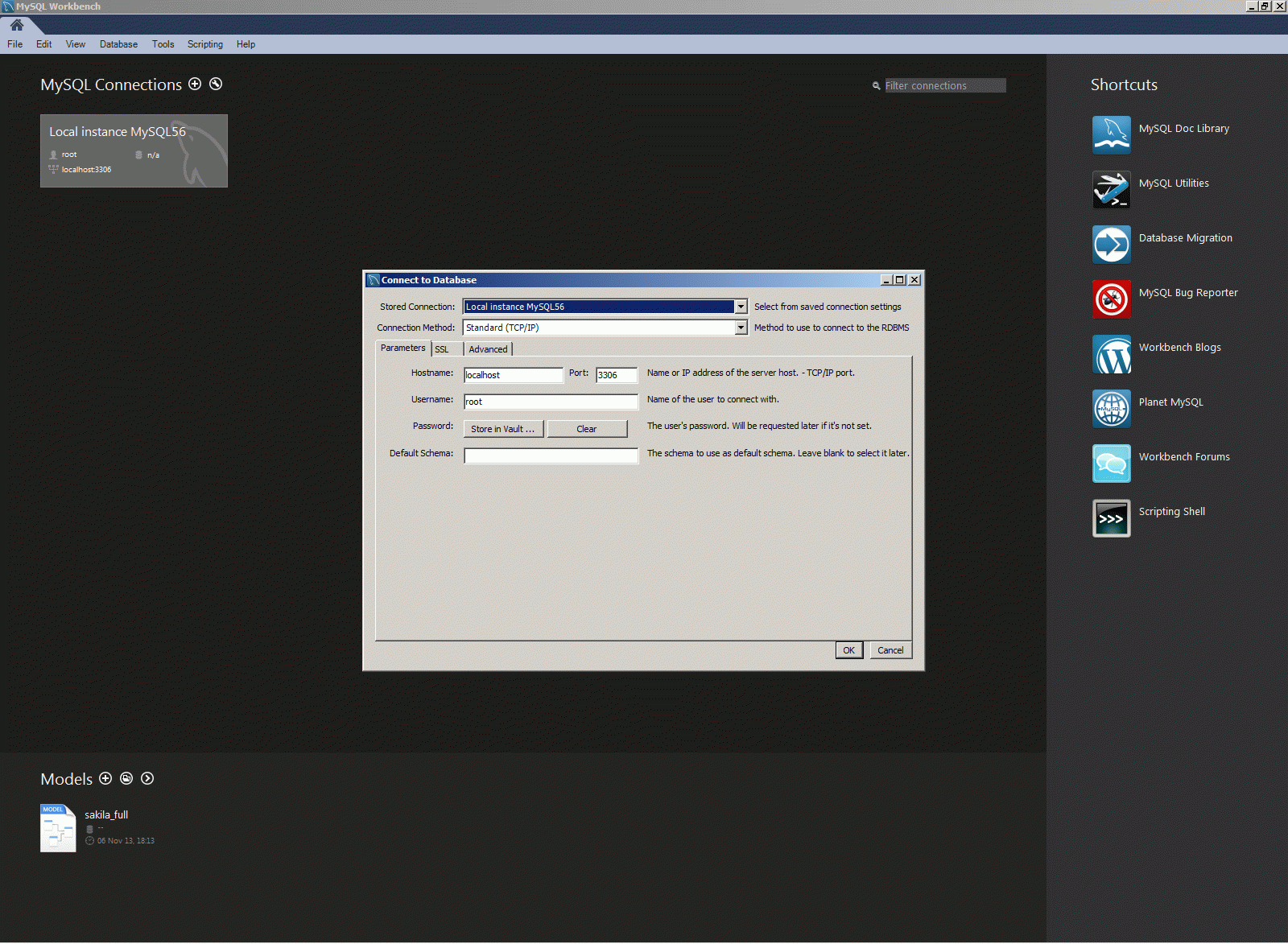Open the Database menu
Screen dimensions: 1288x944
118,44
